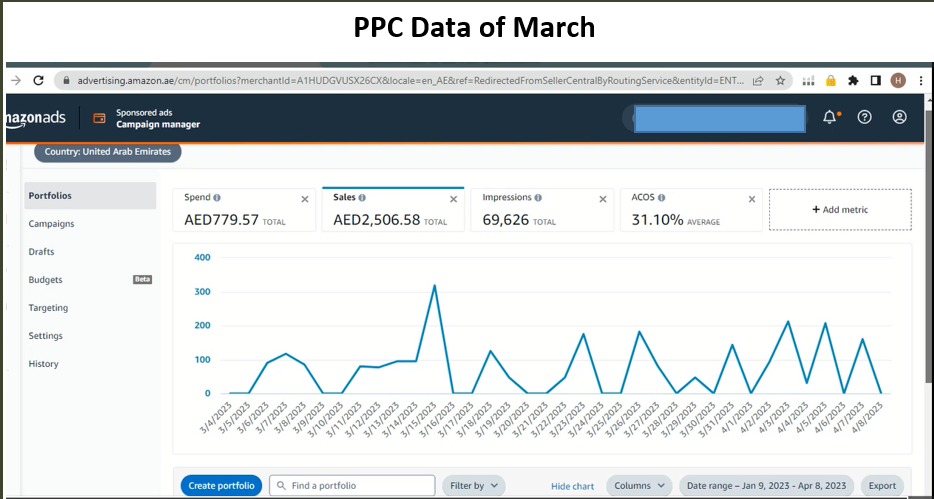The image size is (934, 499).
Task: Close the ACOS metric card
Action: [752, 199]
